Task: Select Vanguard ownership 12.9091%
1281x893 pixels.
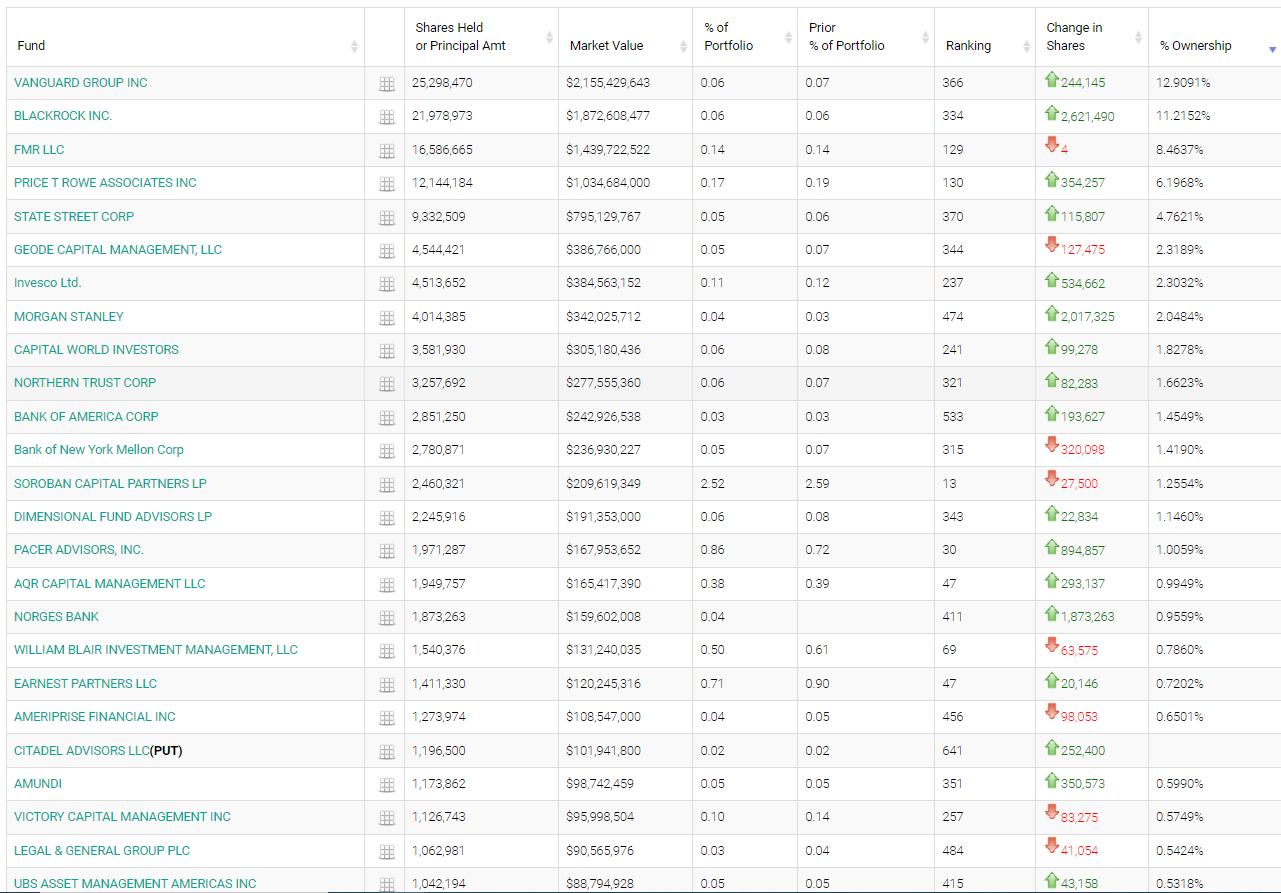Action: pyautogui.click(x=1184, y=83)
